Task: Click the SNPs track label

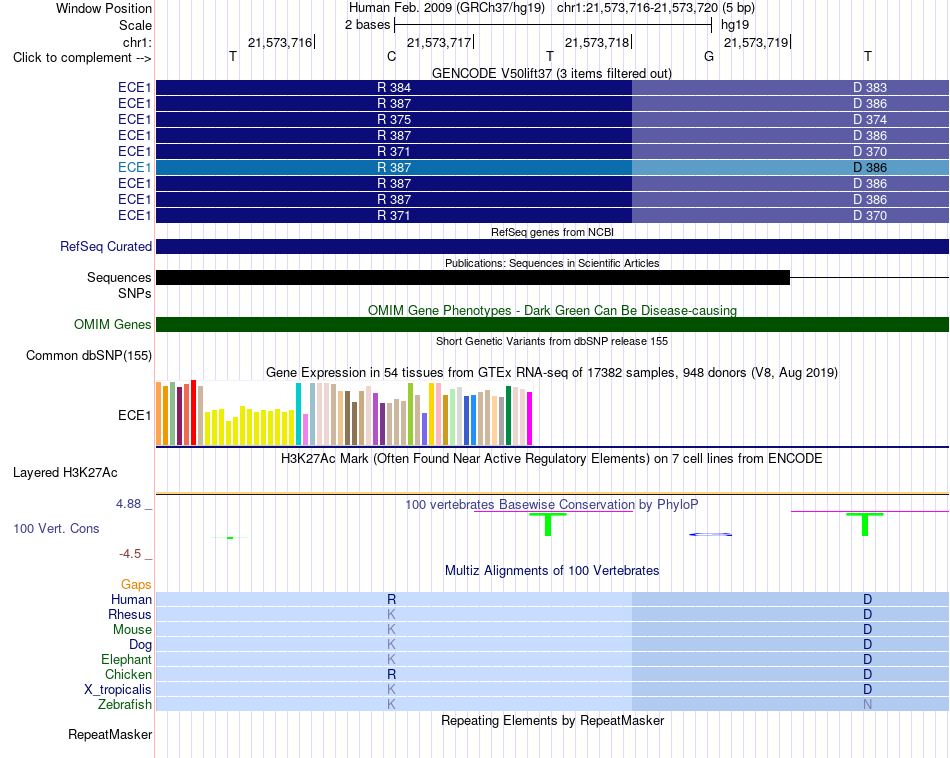Action: click(135, 293)
